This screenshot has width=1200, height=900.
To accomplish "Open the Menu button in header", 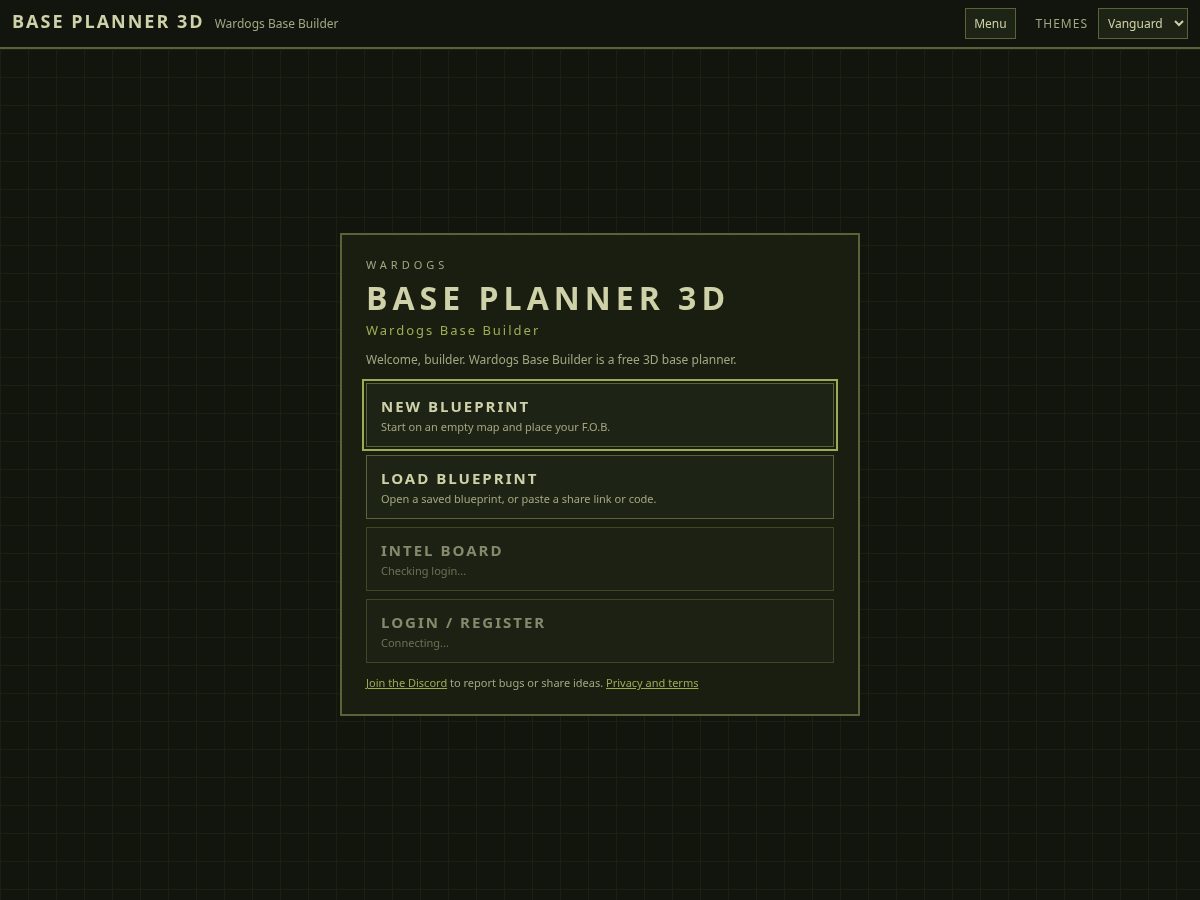I will click(990, 23).
